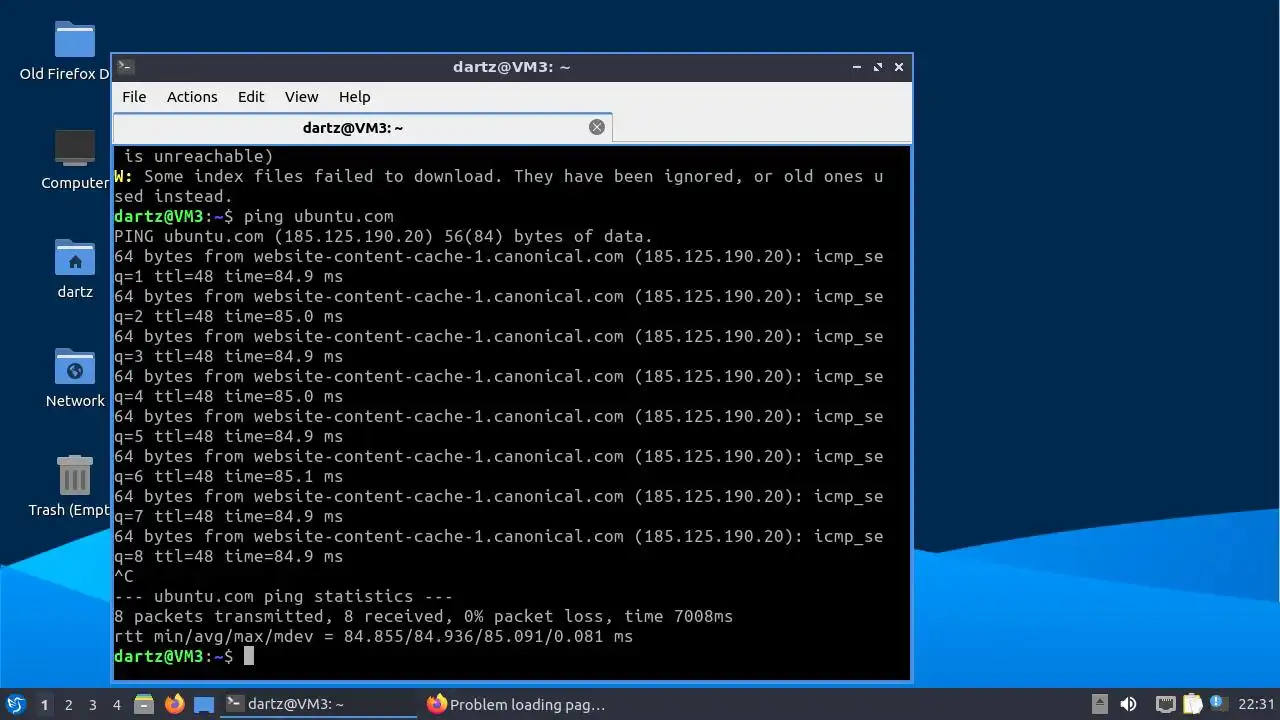The height and width of the screenshot is (720, 1280).
Task: Click the 'rtt min/avg/max/mdev' result line
Action: coord(374,636)
